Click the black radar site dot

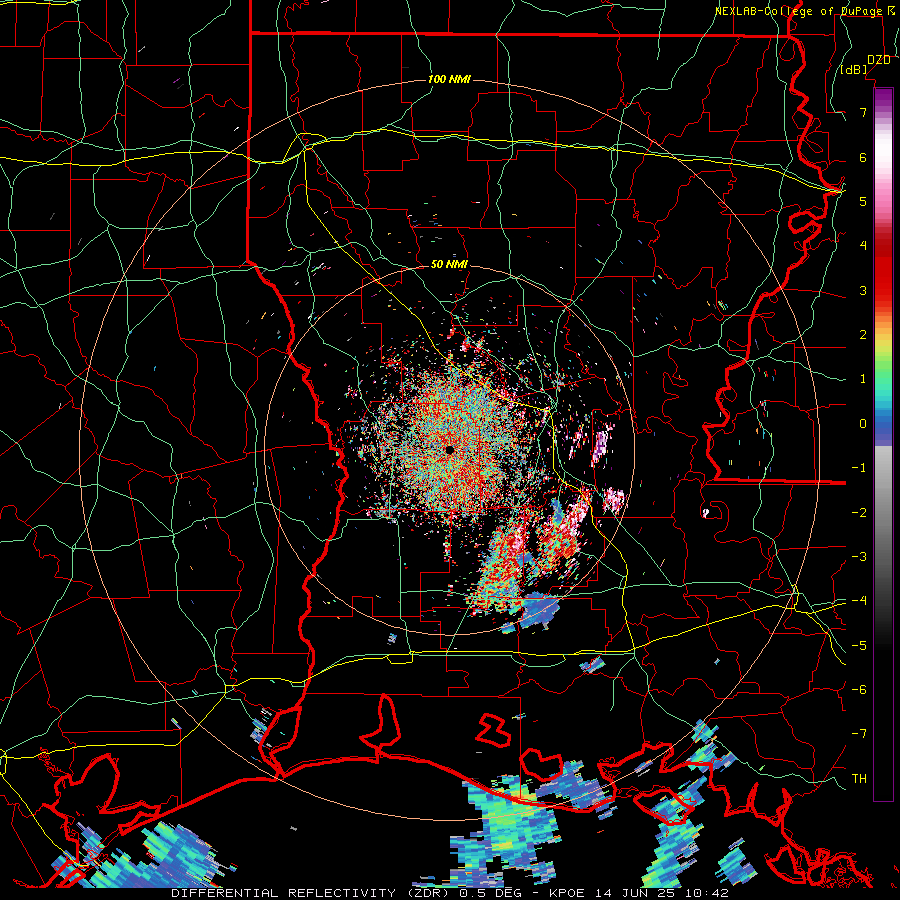click(449, 450)
